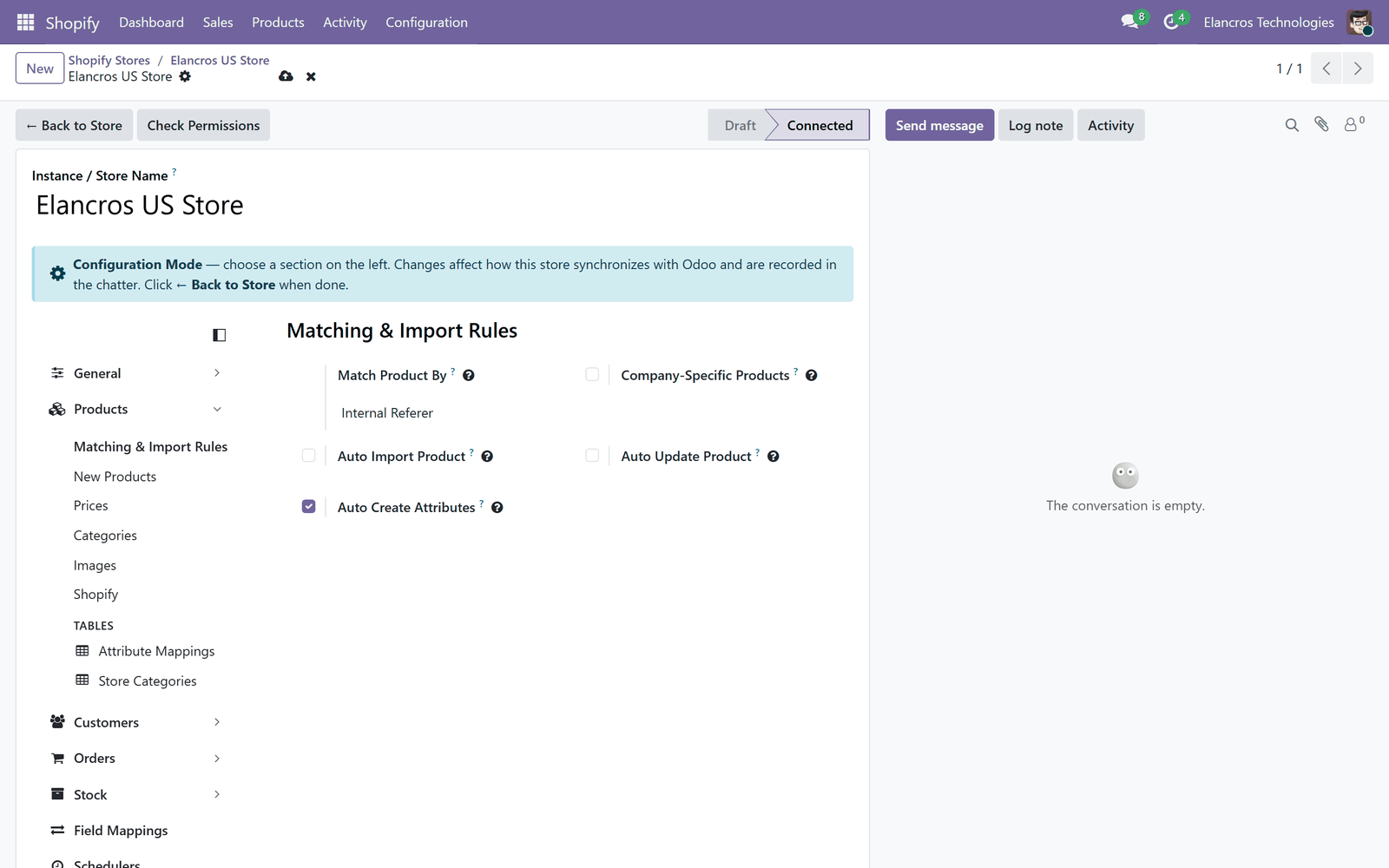The image size is (1389, 868).
Task: Click the Shopify app title
Action: click(72, 23)
